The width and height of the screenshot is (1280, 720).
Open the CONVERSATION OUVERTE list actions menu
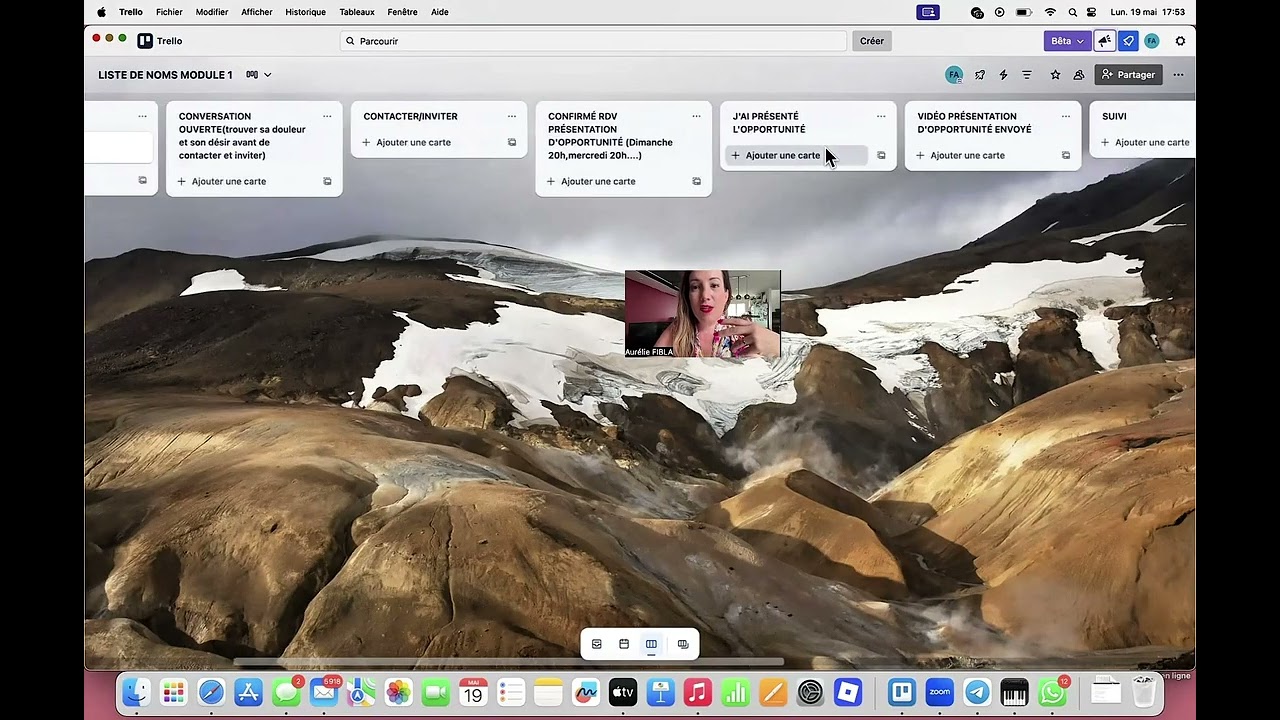click(x=327, y=116)
